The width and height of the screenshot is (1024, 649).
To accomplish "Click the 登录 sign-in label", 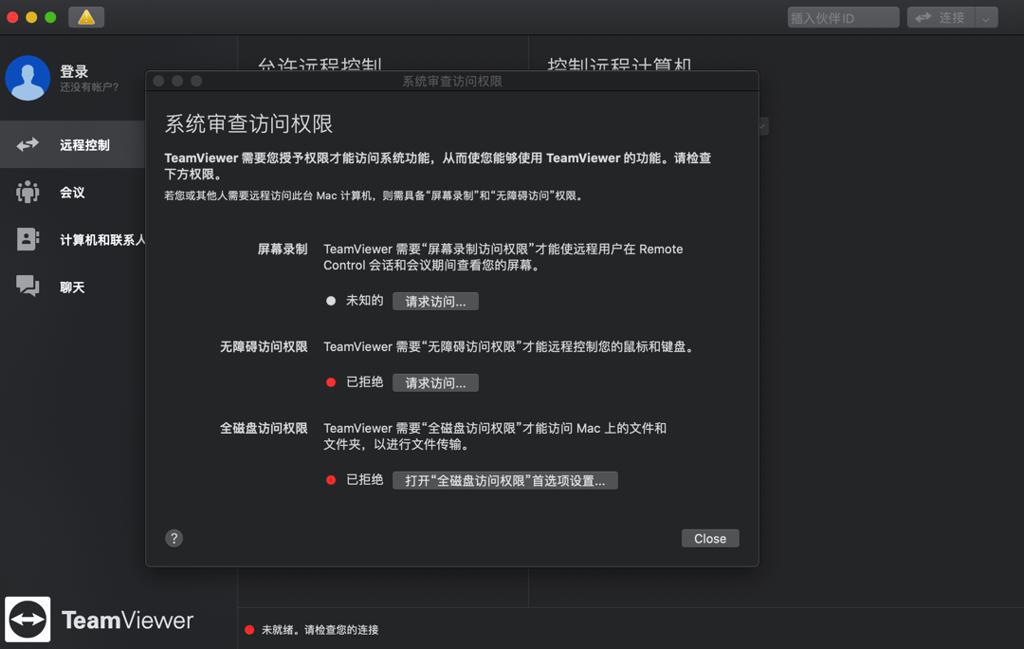I will tap(74, 71).
